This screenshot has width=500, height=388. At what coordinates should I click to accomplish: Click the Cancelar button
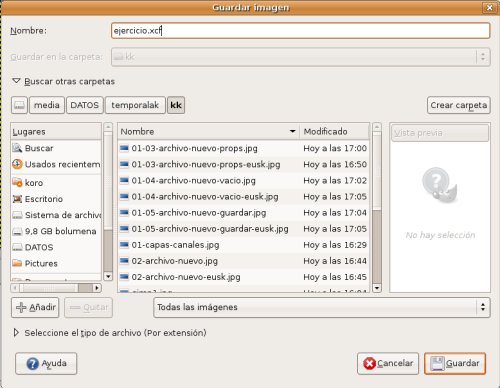point(388,363)
